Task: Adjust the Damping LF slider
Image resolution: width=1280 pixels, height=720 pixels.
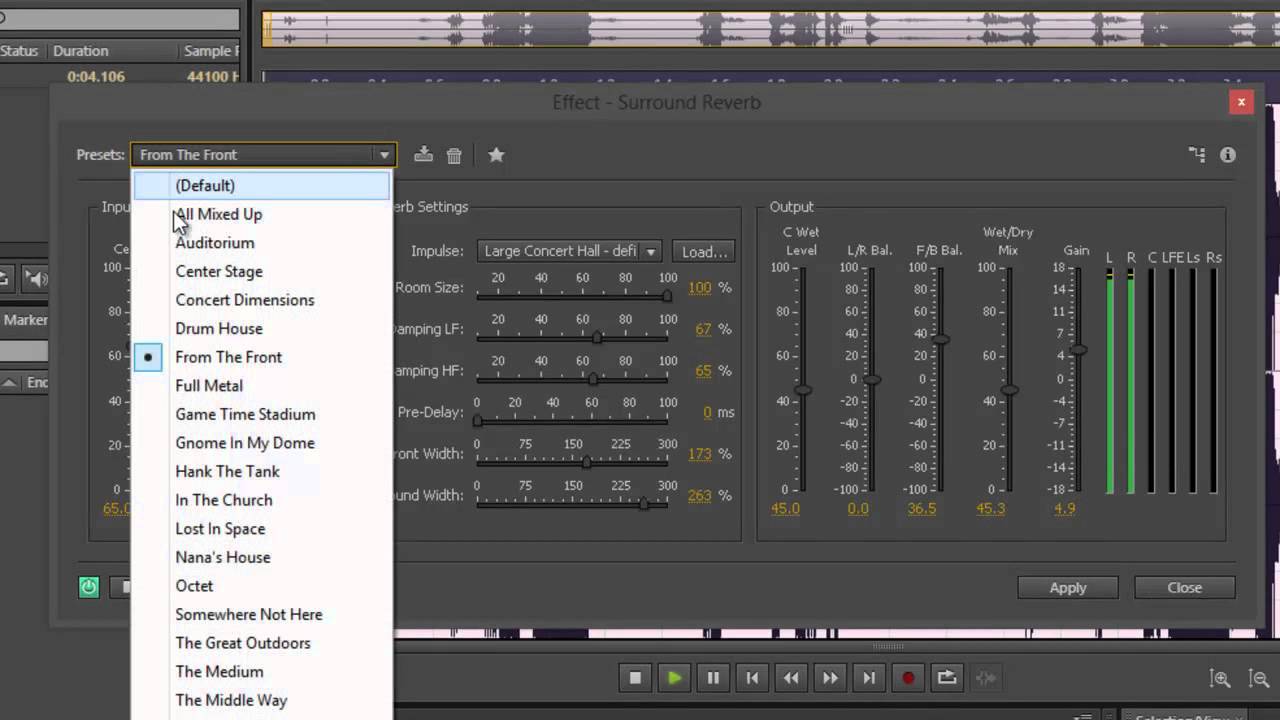Action: coord(597,338)
